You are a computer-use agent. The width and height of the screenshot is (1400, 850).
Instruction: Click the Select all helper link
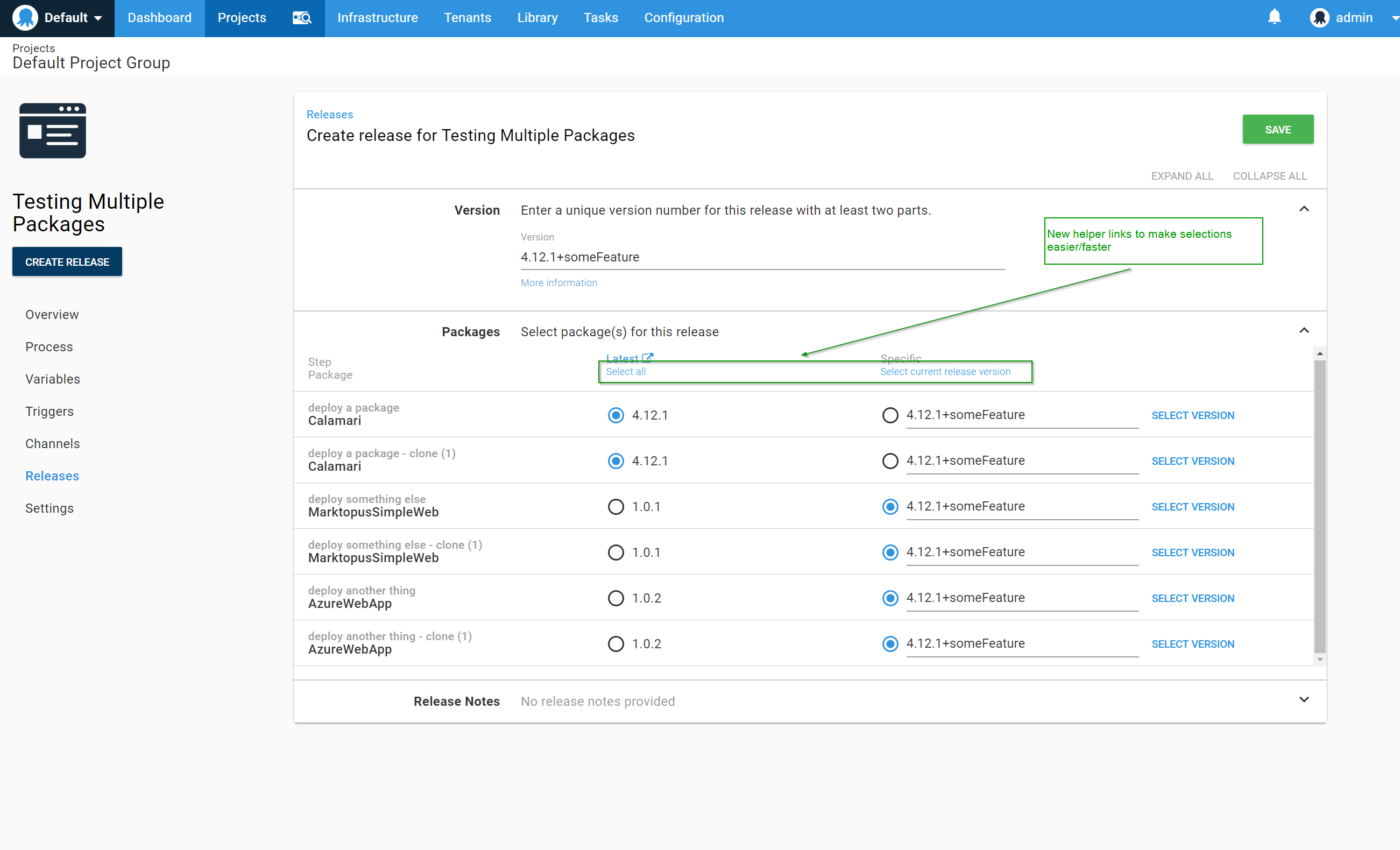(626, 372)
